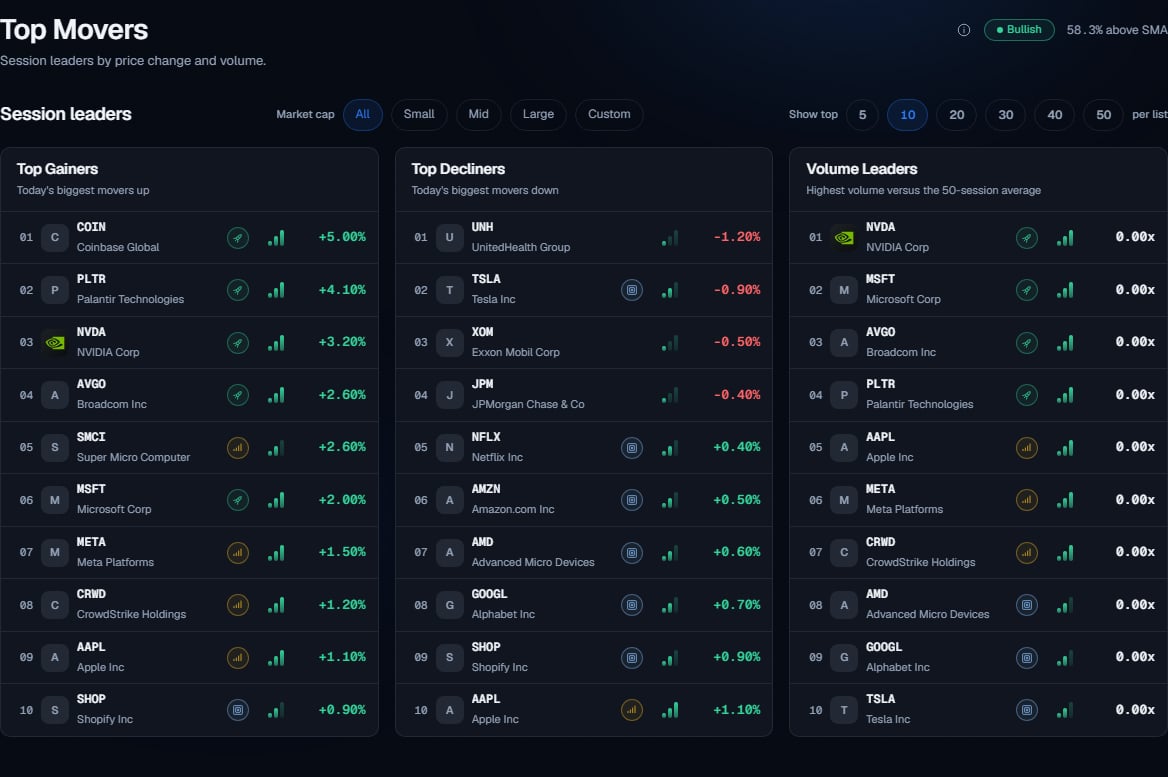
Task: Click the Top Decliners panel heading
Action: coord(458,169)
